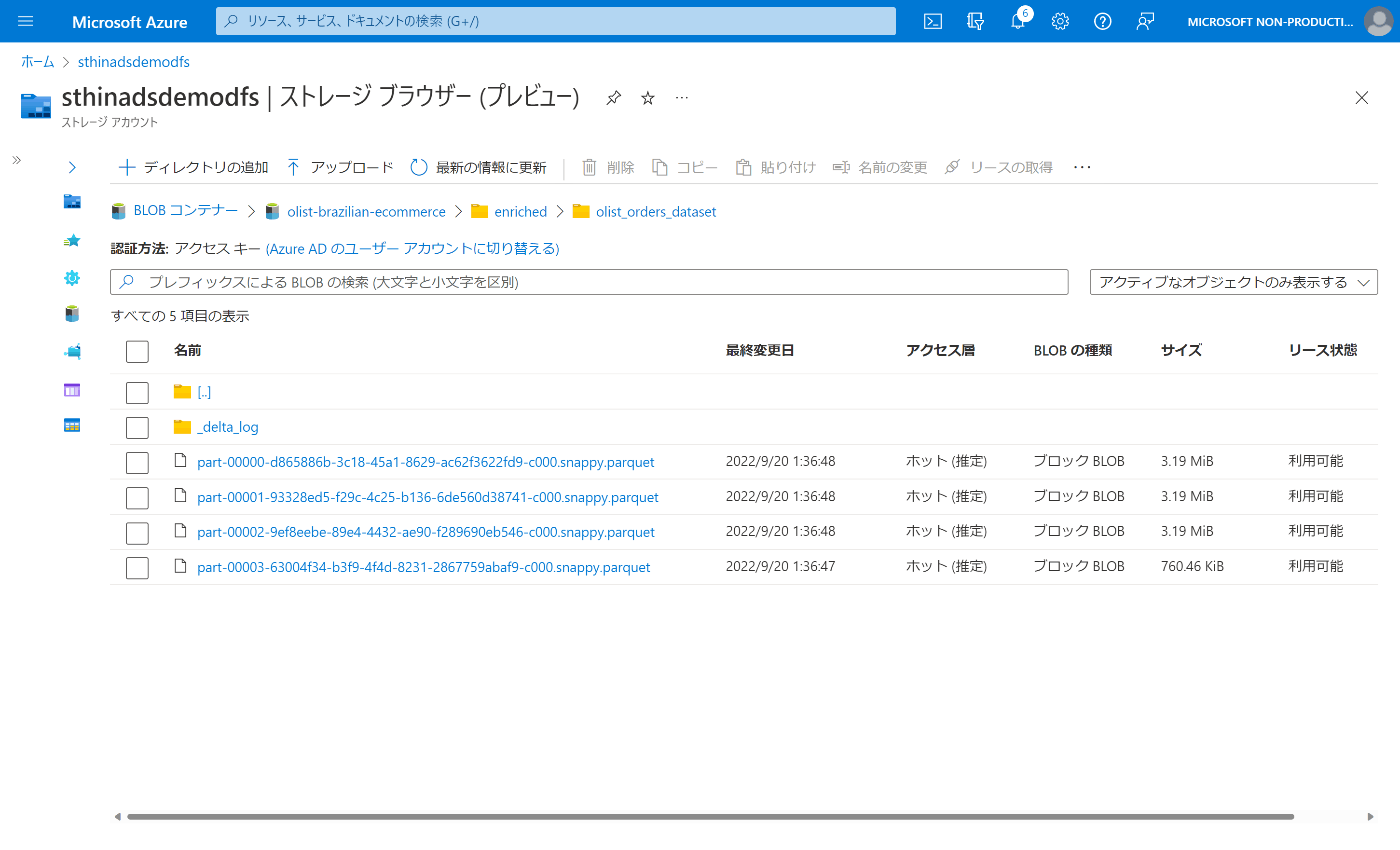Click the 削除 delete toolbar button
The width and height of the screenshot is (1400, 850).
click(608, 167)
